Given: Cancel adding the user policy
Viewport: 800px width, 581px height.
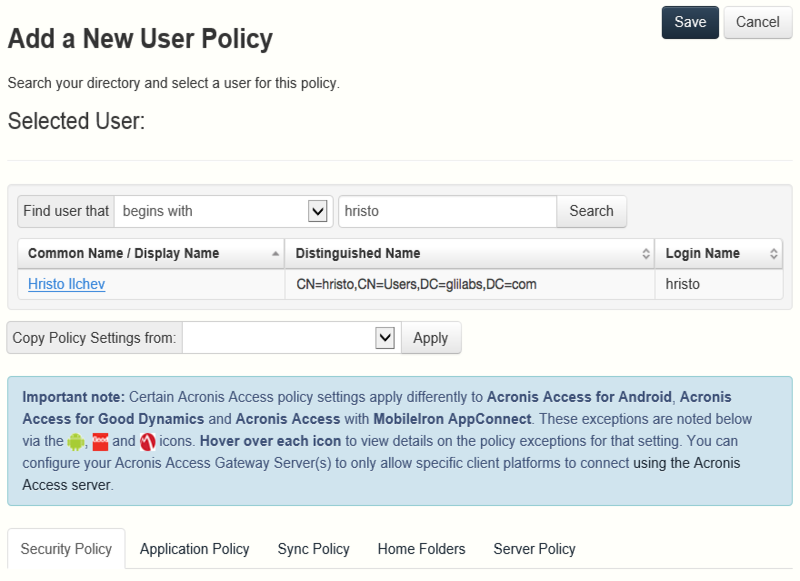Looking at the screenshot, I should point(757,22).
